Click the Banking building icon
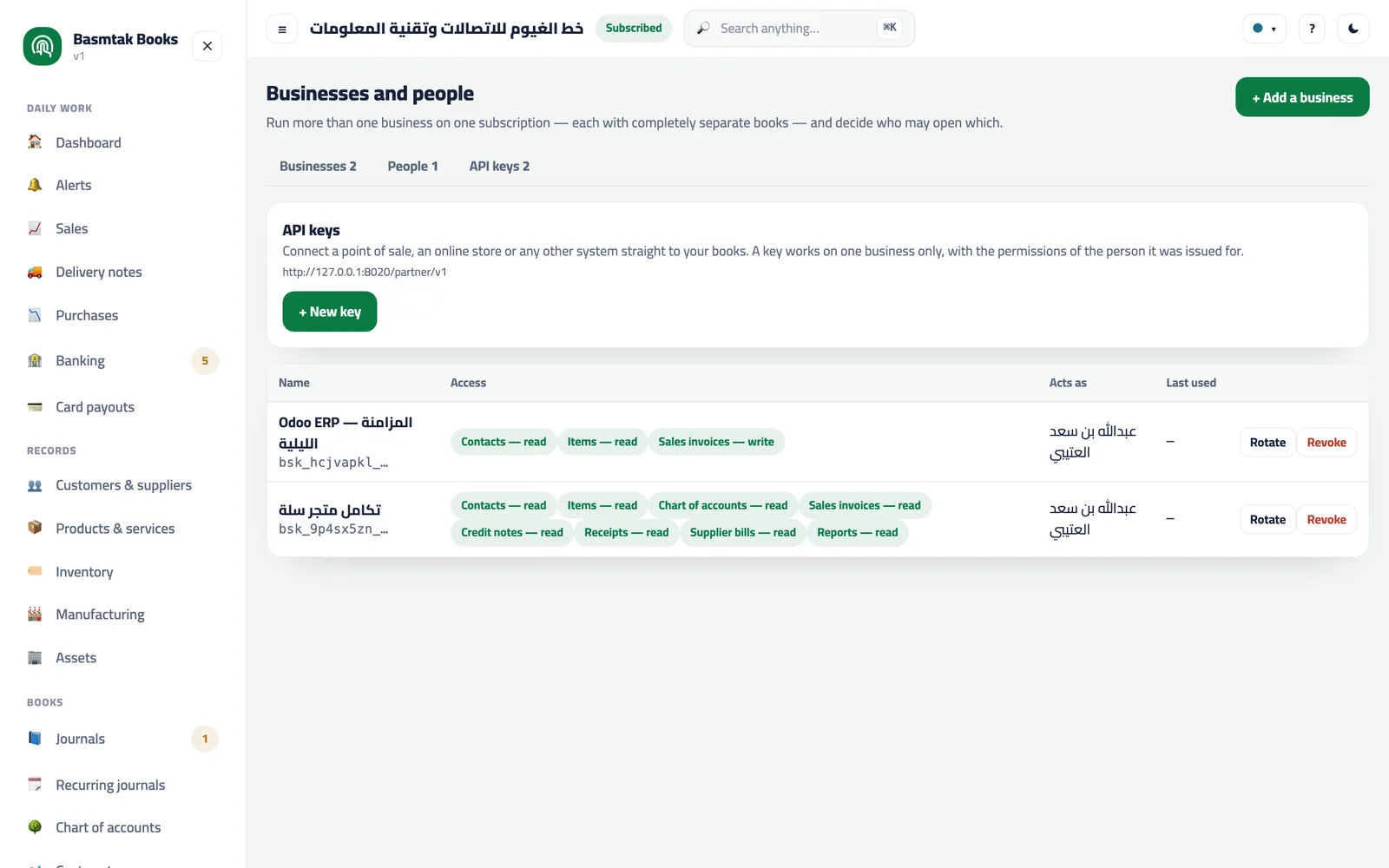This screenshot has width=1389, height=868. (x=35, y=360)
